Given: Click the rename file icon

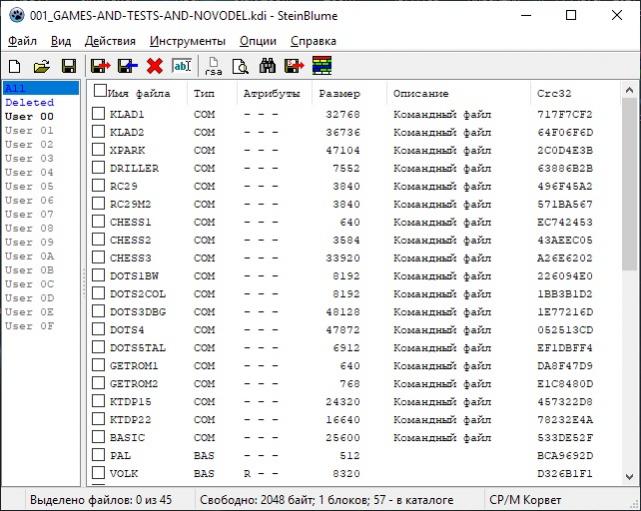Looking at the screenshot, I should pos(182,66).
